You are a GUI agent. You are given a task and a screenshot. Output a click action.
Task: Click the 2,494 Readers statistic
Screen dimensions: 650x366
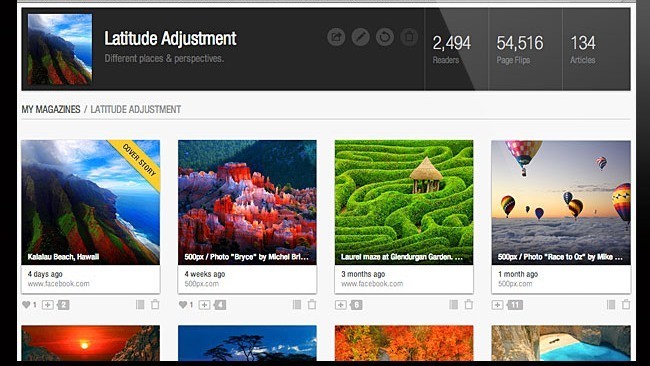452,49
